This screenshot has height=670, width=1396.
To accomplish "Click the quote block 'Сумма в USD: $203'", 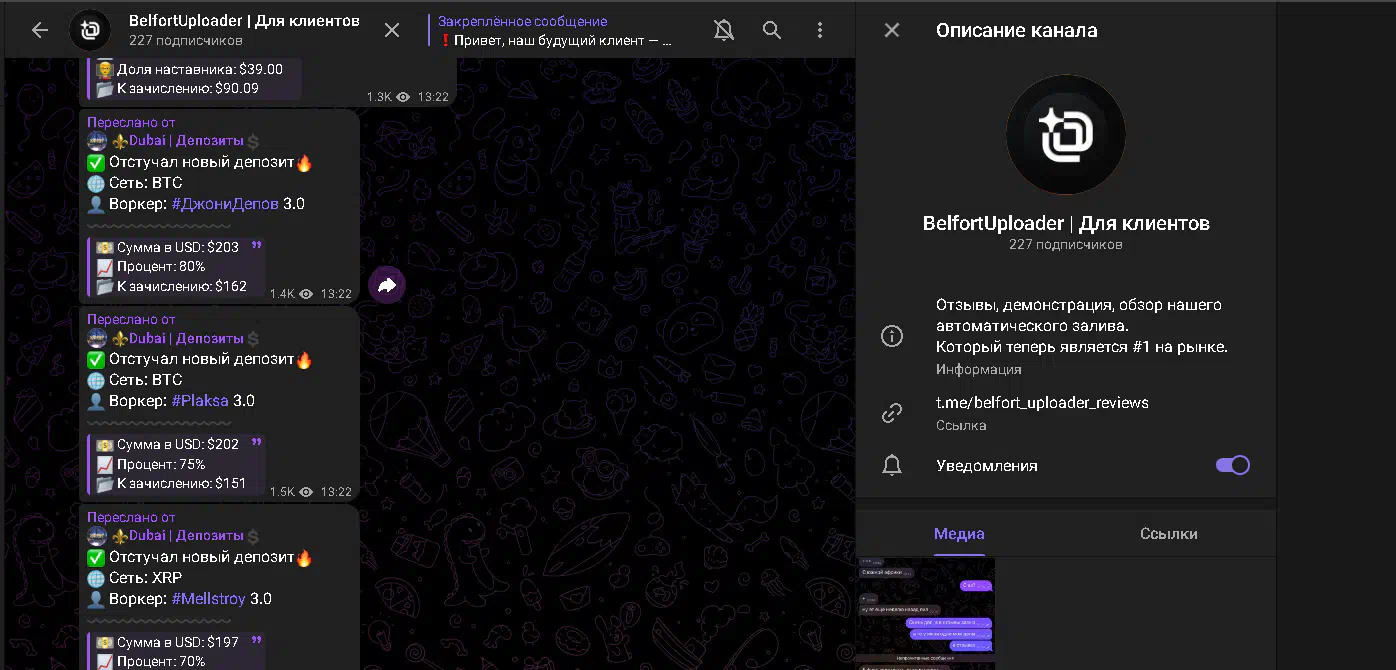I will tap(176, 266).
